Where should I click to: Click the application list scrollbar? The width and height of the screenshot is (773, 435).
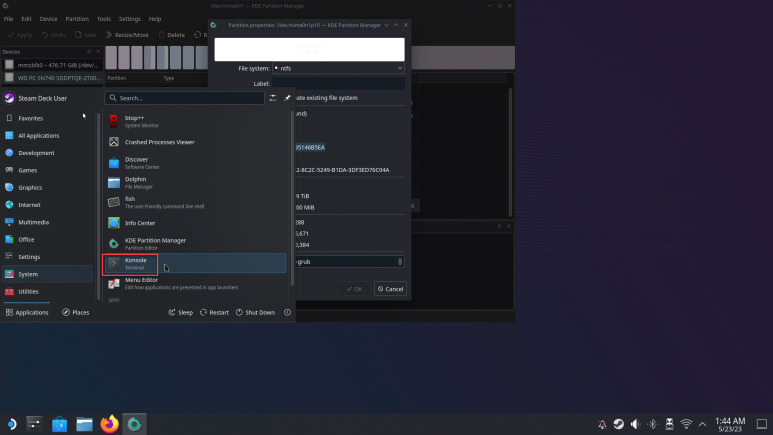tap(292, 199)
